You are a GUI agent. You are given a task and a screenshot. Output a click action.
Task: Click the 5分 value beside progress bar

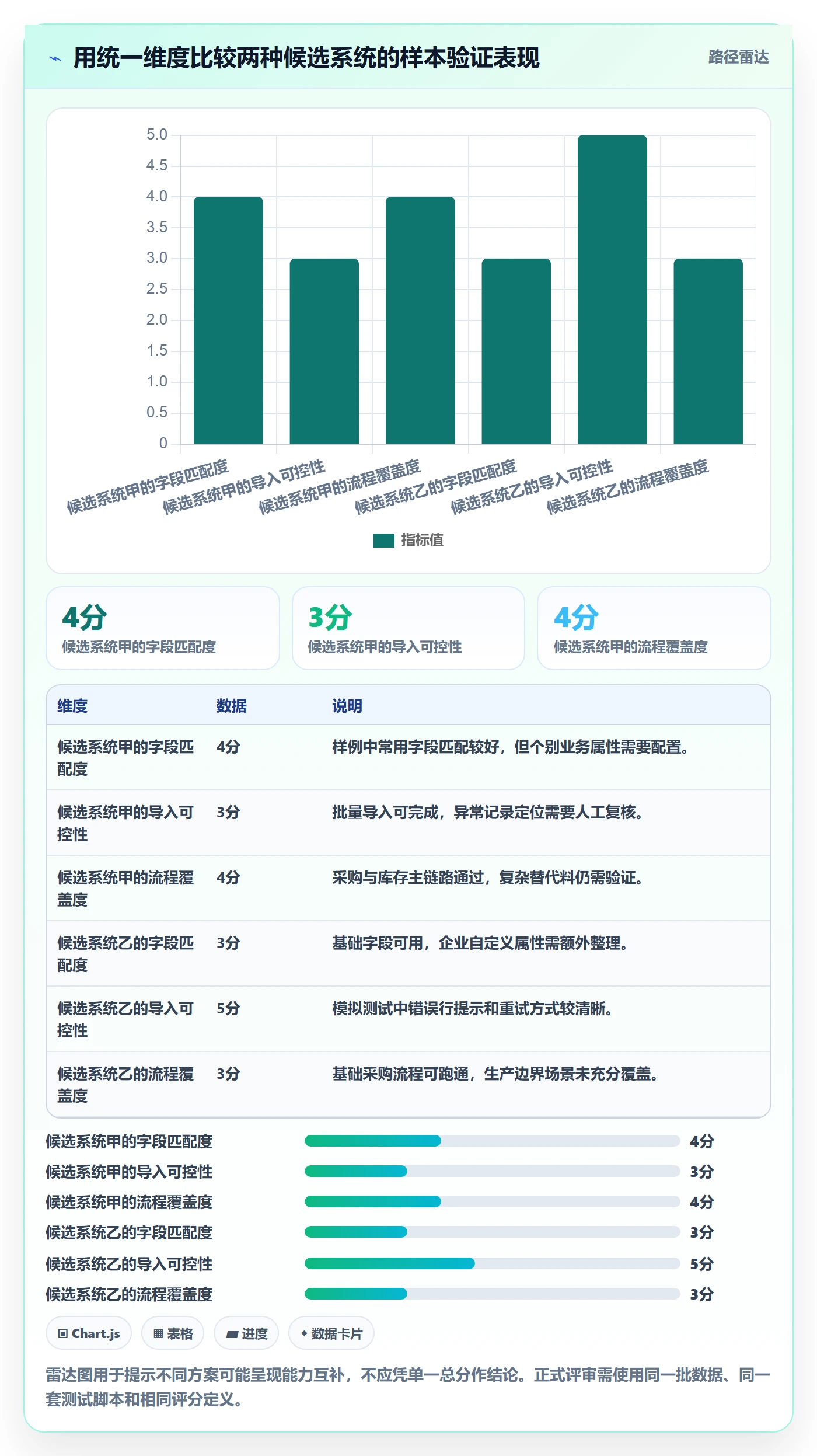click(x=702, y=1264)
